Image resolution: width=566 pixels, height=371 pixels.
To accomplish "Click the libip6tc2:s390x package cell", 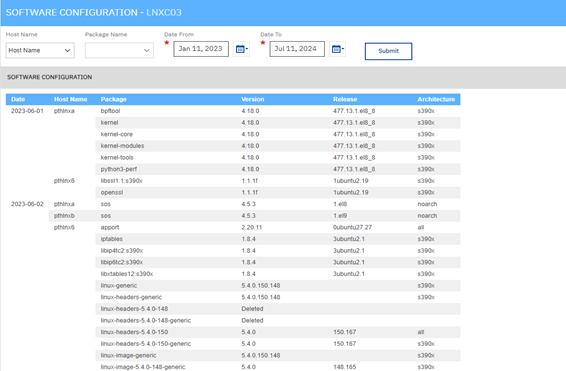I will click(122, 262).
